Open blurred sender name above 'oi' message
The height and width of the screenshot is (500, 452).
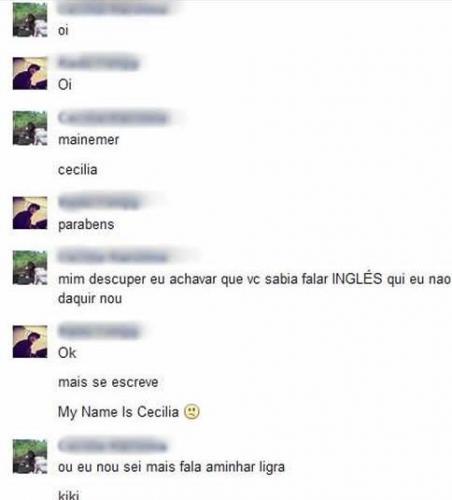[x=112, y=8]
